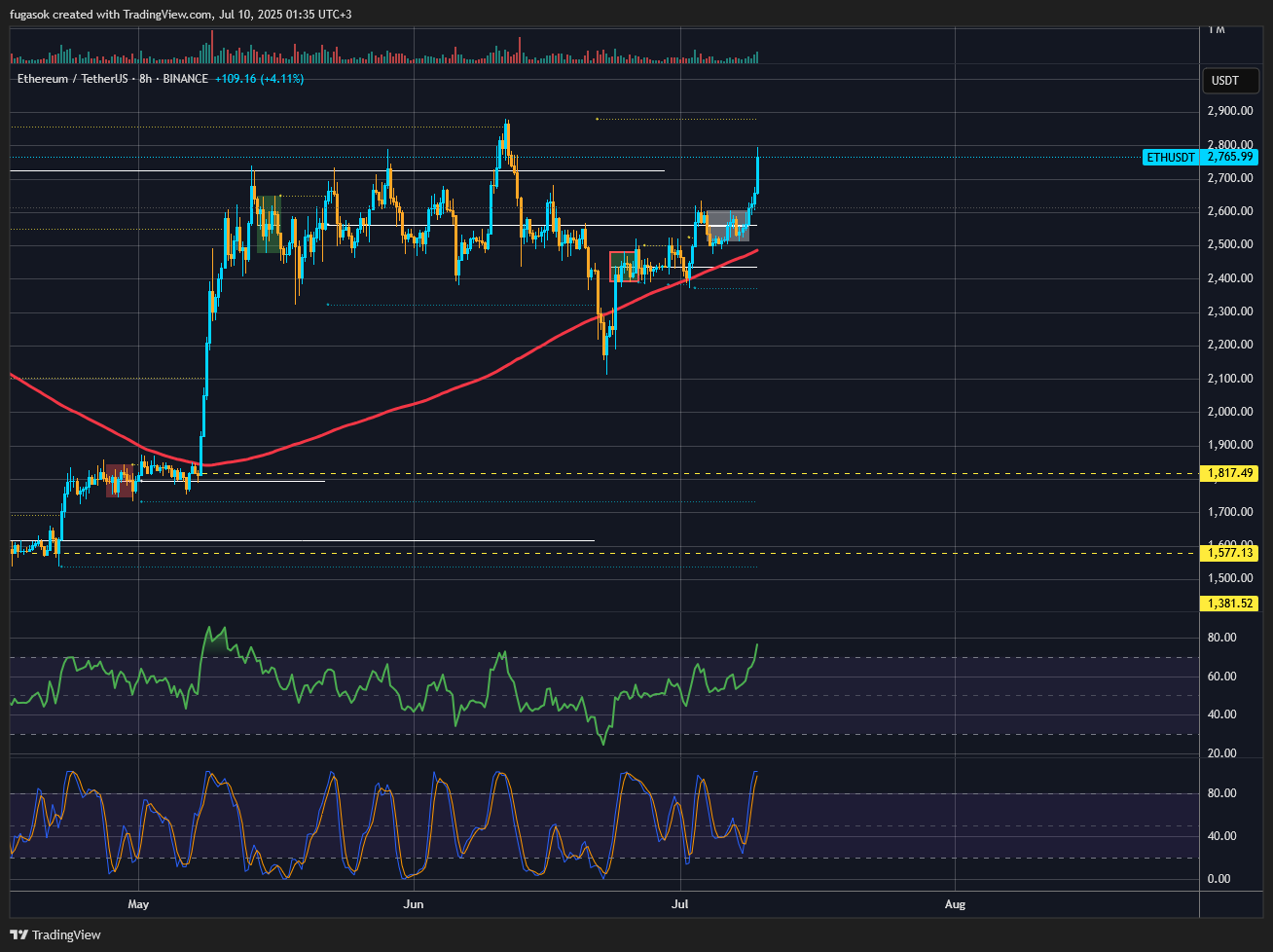Click the yellow 1,817.49 price level label

coord(1230,473)
